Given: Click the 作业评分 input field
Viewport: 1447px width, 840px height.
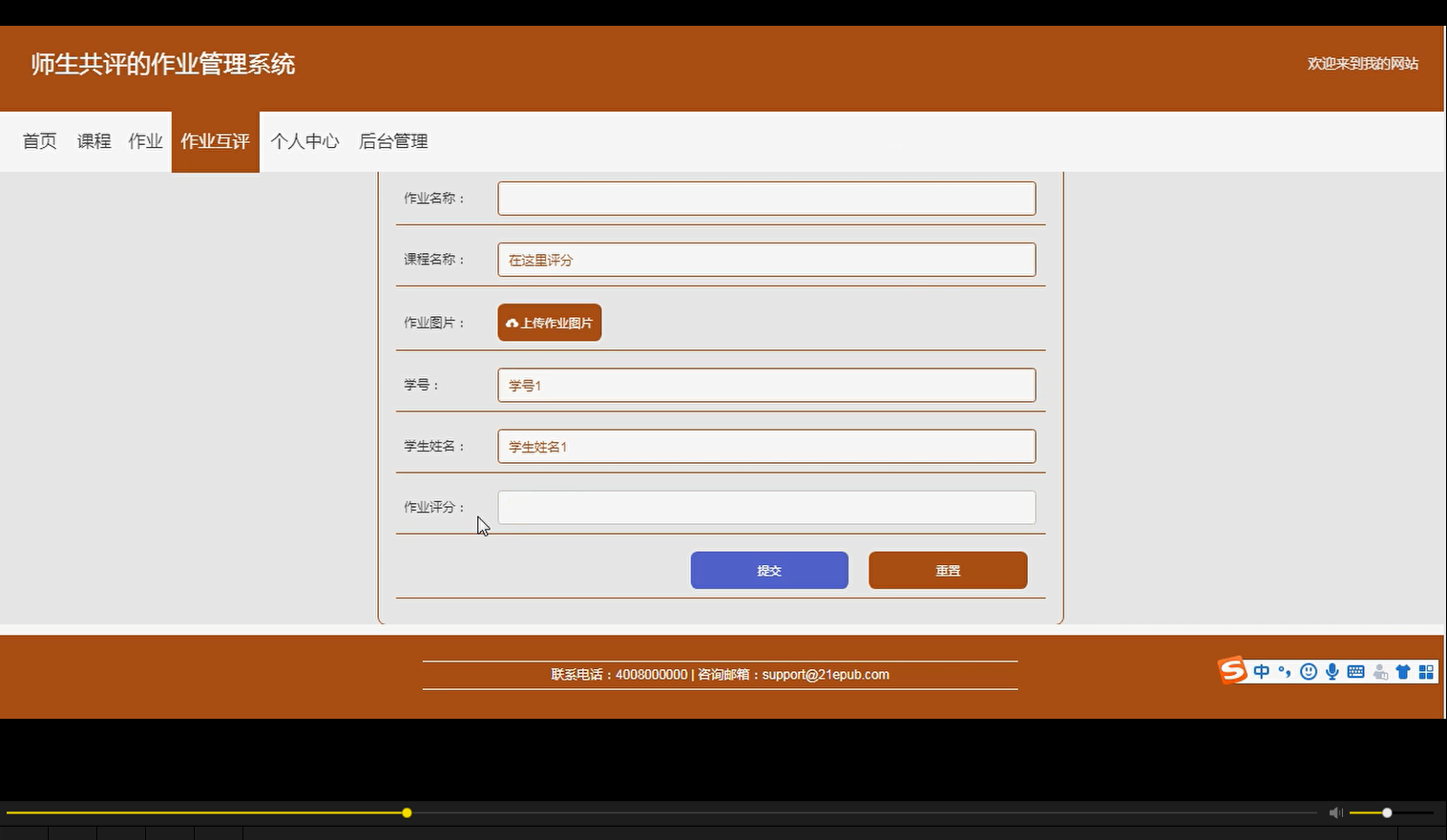Looking at the screenshot, I should (766, 507).
